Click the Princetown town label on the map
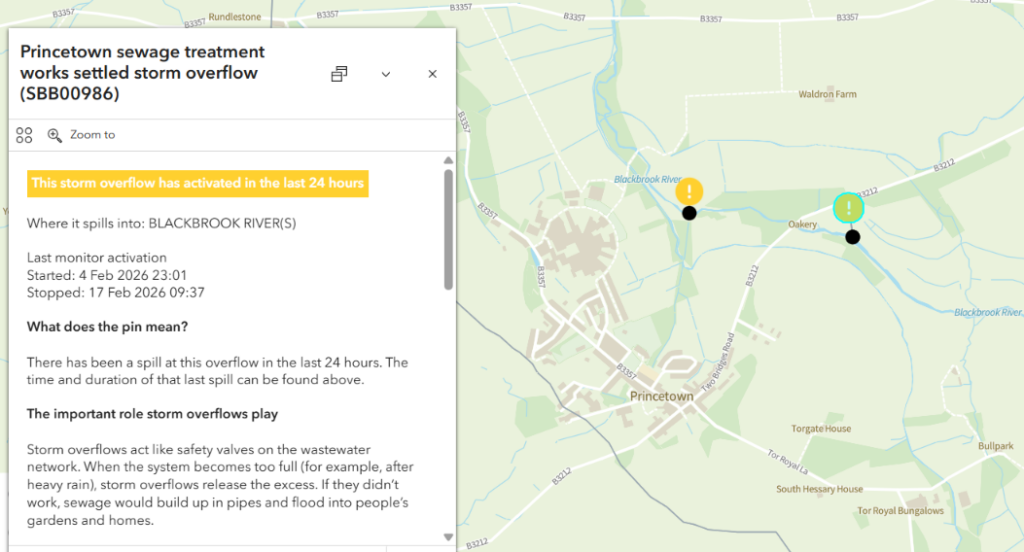This screenshot has width=1024, height=552. [x=661, y=397]
